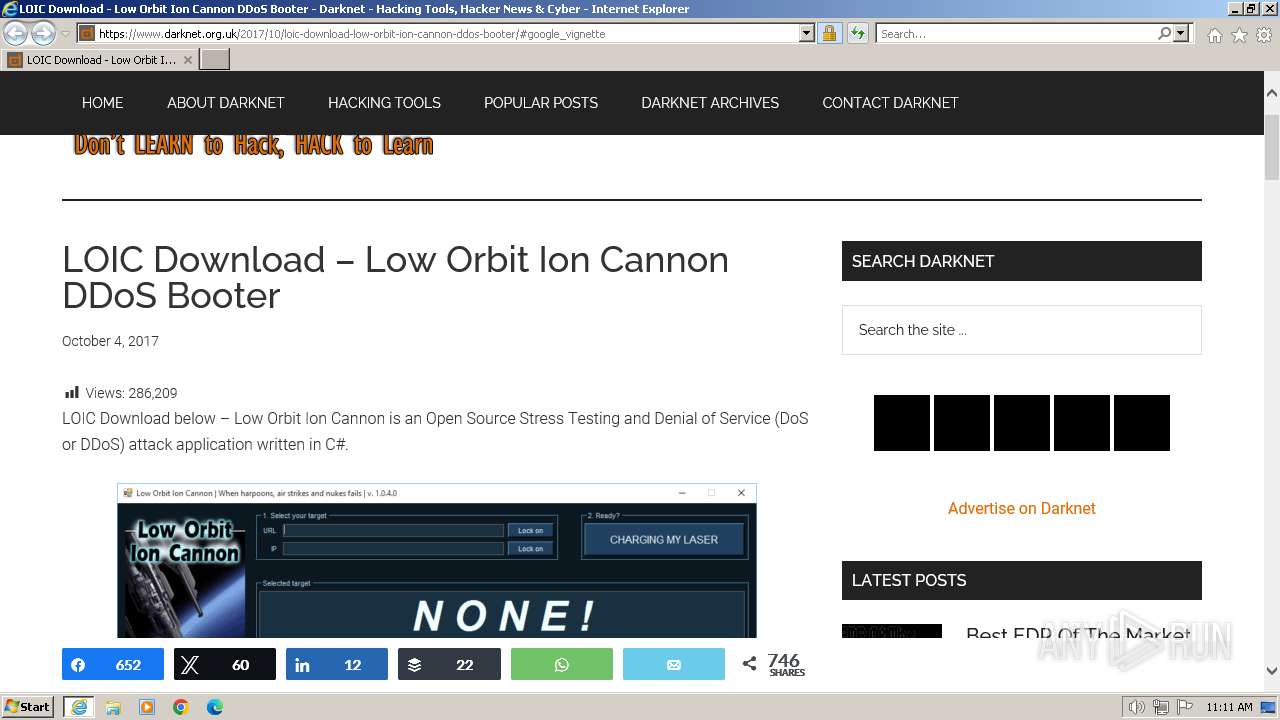Expand the recent pages dropdown beside Forward
Image resolution: width=1280 pixels, height=720 pixels.
pos(65,34)
